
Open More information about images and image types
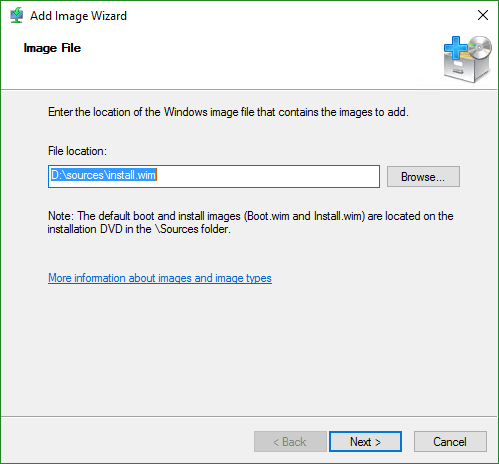pos(160,278)
